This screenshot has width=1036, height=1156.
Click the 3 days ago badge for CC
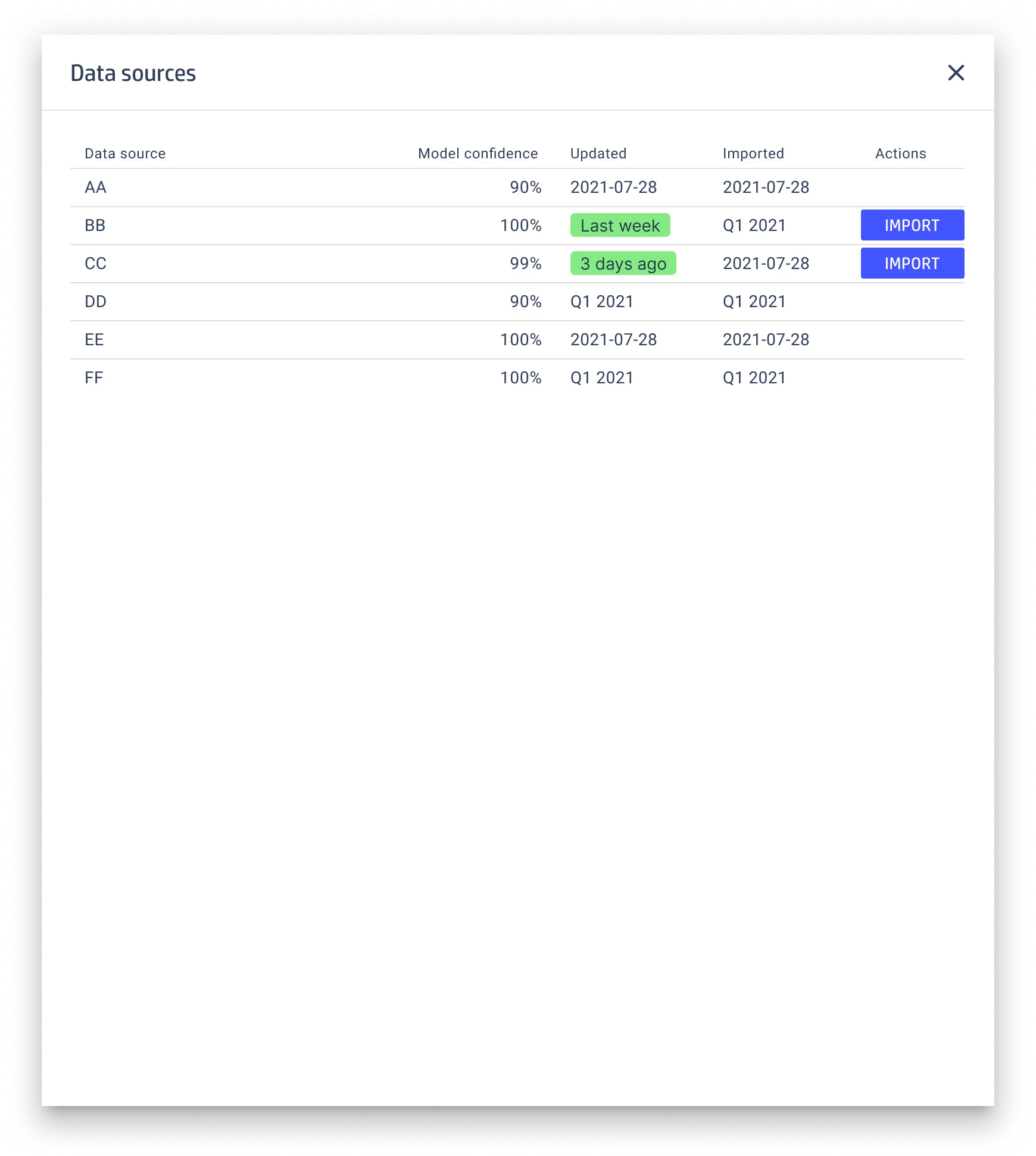[623, 263]
